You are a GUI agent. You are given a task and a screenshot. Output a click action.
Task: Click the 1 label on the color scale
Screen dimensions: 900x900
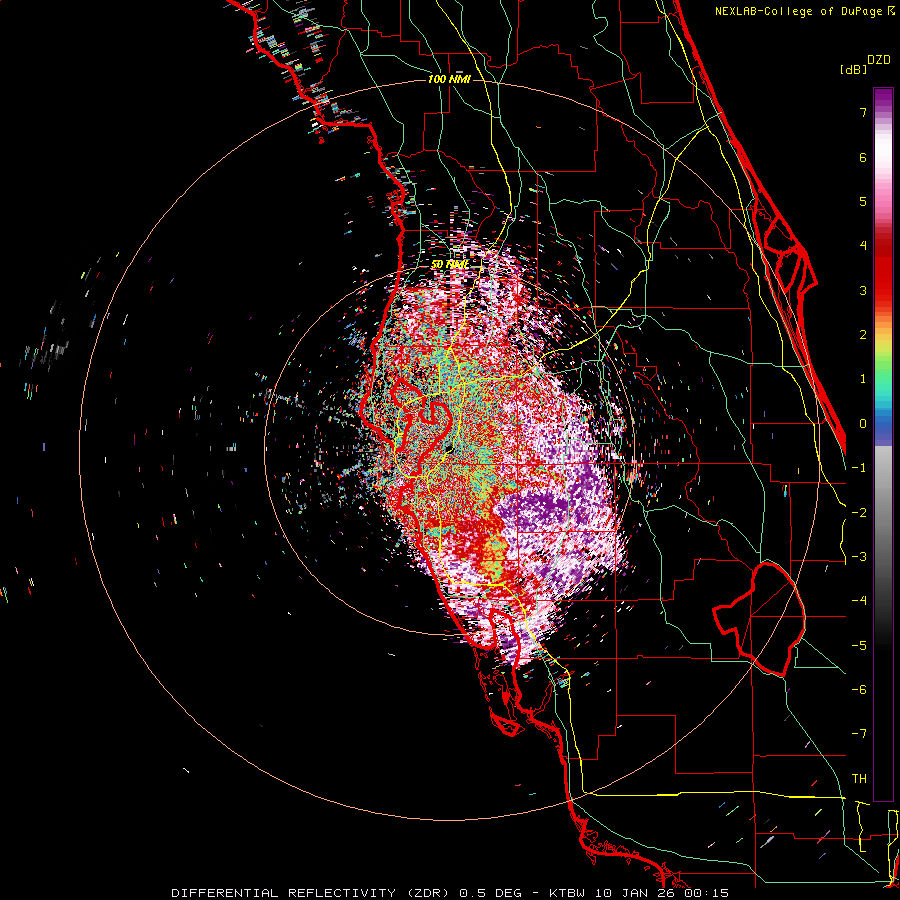point(863,379)
